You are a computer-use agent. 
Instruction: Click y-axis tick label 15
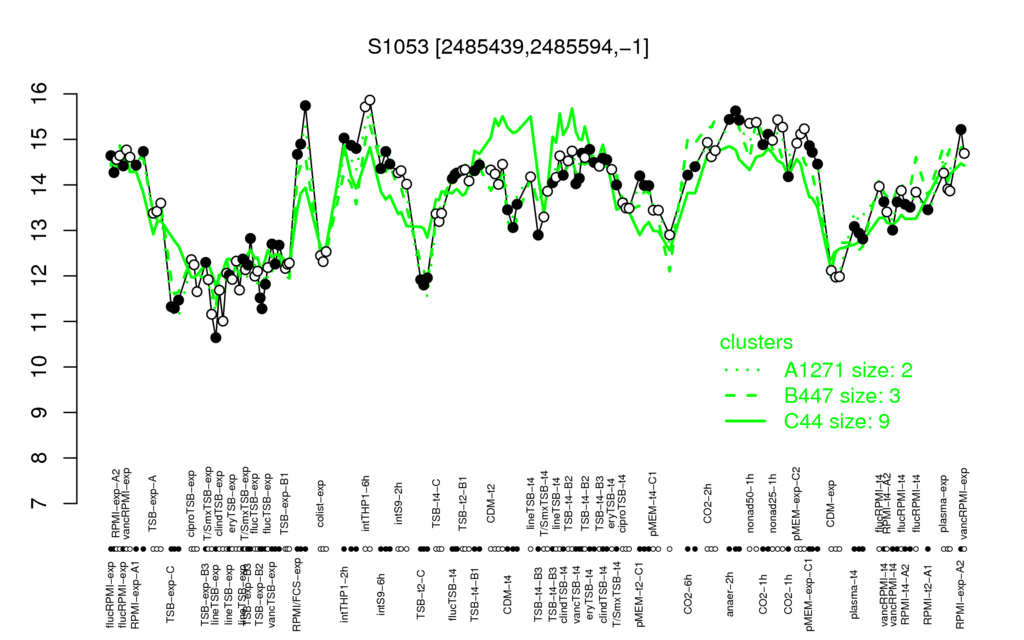pyautogui.click(x=40, y=139)
